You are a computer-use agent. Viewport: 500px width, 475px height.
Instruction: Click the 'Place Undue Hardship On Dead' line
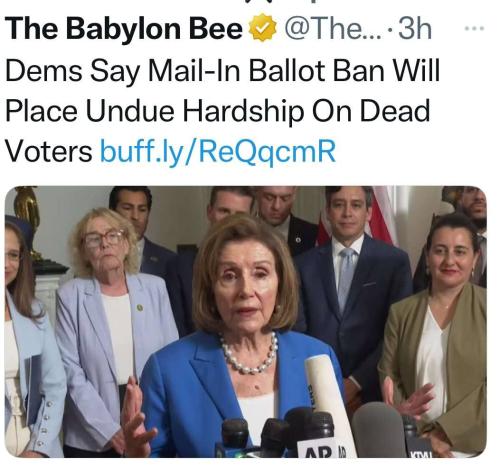(x=218, y=111)
